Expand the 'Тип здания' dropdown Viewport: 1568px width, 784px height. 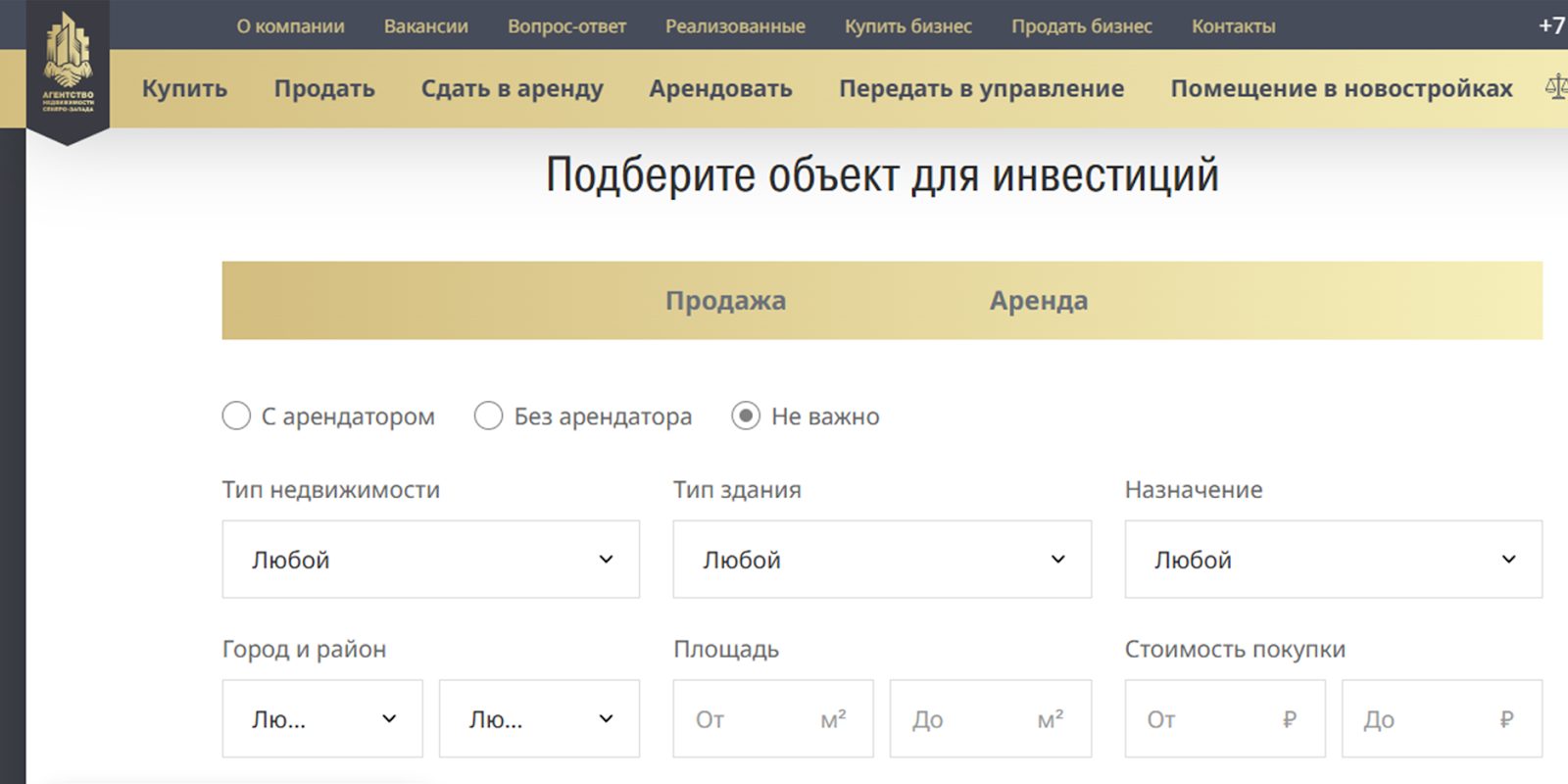(881, 560)
